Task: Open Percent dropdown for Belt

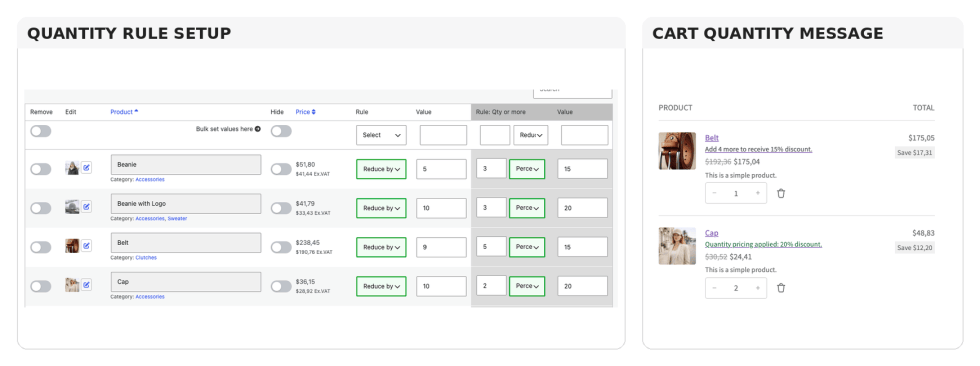Action: tap(527, 247)
